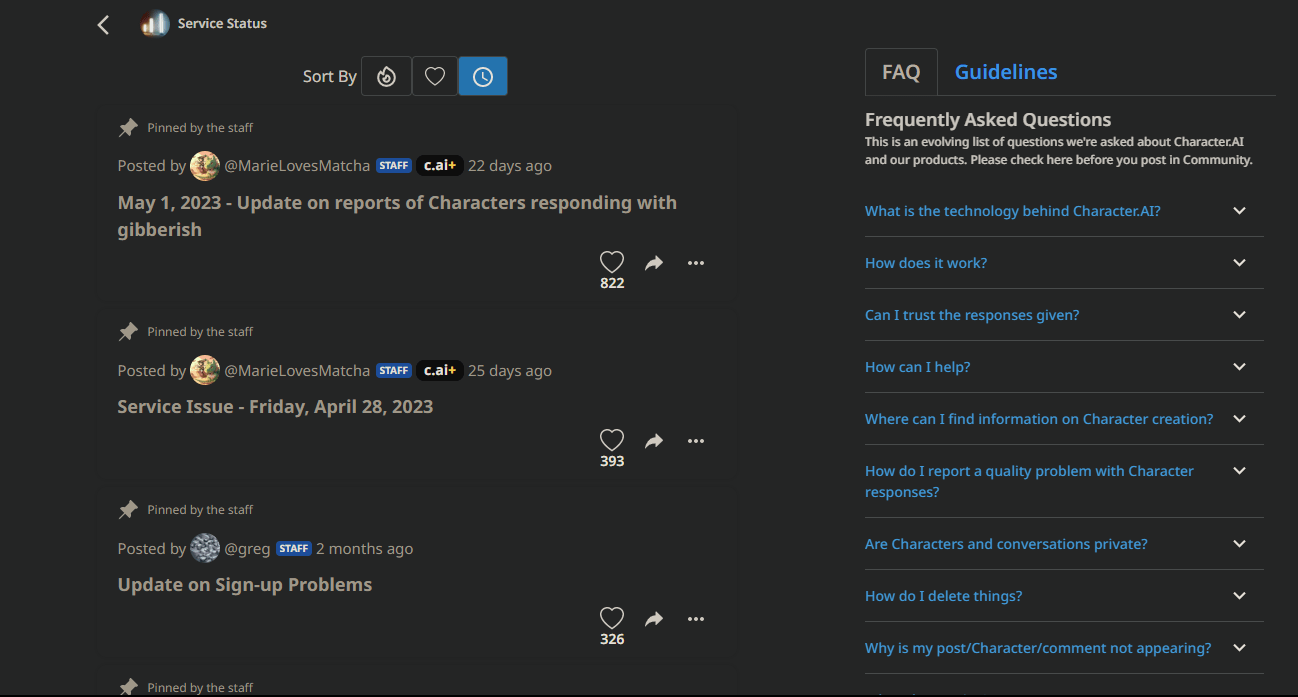Select the FAQ tab
The image size is (1298, 697).
(901, 72)
